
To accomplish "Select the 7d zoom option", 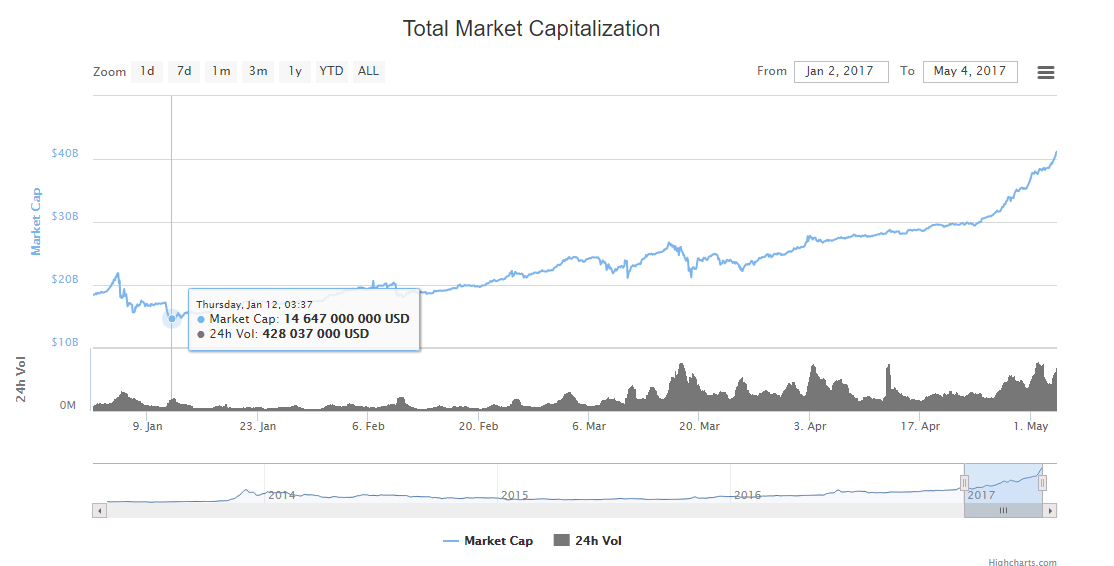I will click(184, 71).
